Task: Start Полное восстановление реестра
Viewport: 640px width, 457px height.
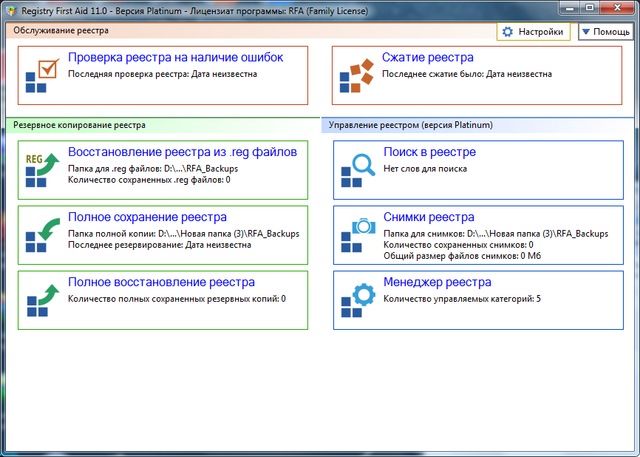Action: (x=161, y=282)
